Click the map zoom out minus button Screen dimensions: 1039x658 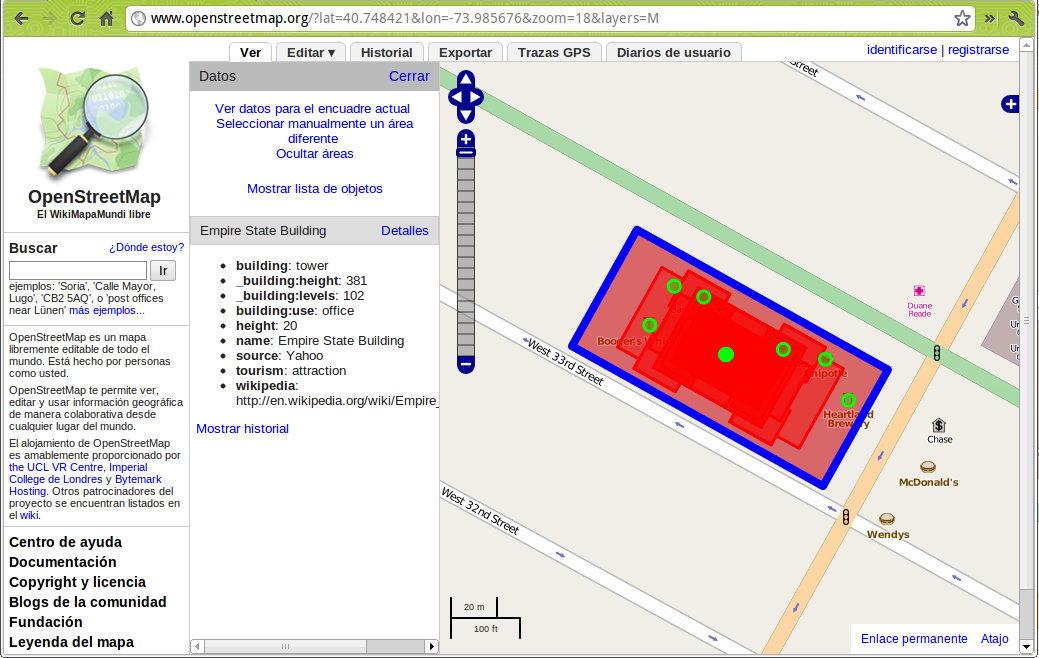(465, 365)
